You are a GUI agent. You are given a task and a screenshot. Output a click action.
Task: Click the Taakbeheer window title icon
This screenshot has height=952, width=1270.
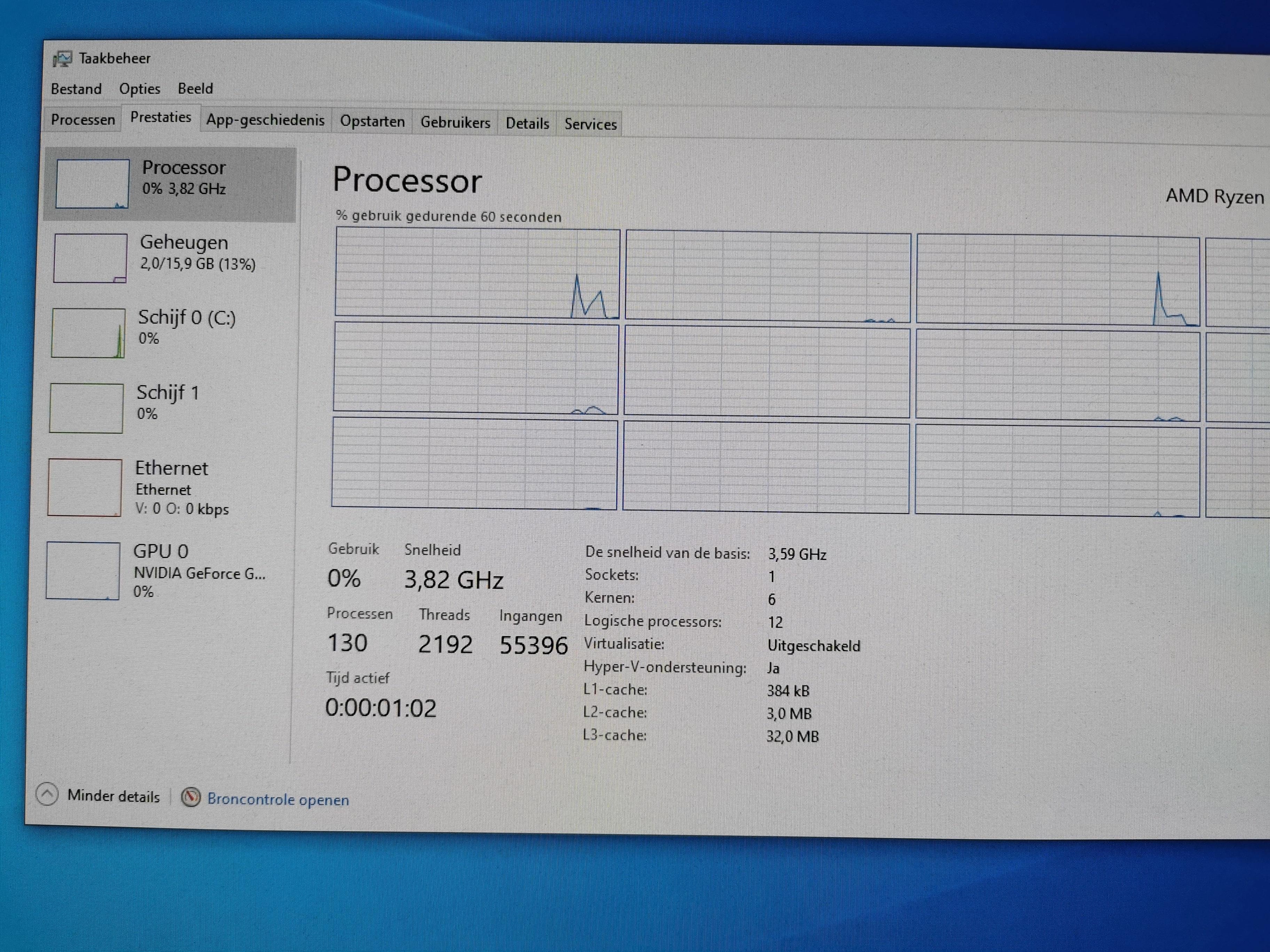click(62, 58)
